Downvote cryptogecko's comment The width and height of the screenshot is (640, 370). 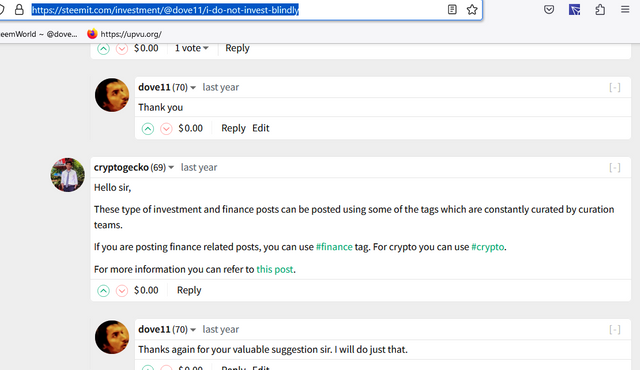(122, 291)
